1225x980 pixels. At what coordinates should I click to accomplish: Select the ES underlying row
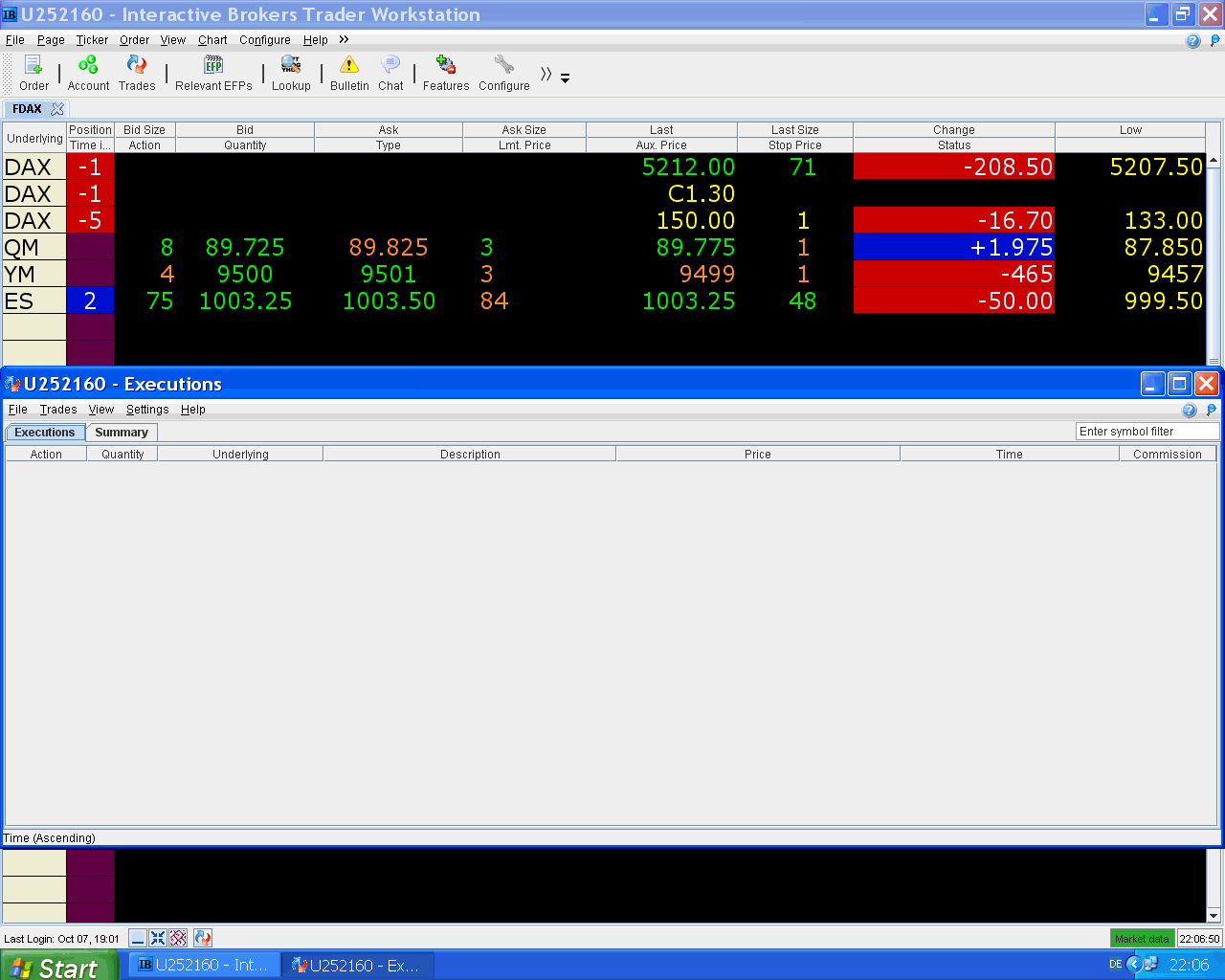coord(34,301)
